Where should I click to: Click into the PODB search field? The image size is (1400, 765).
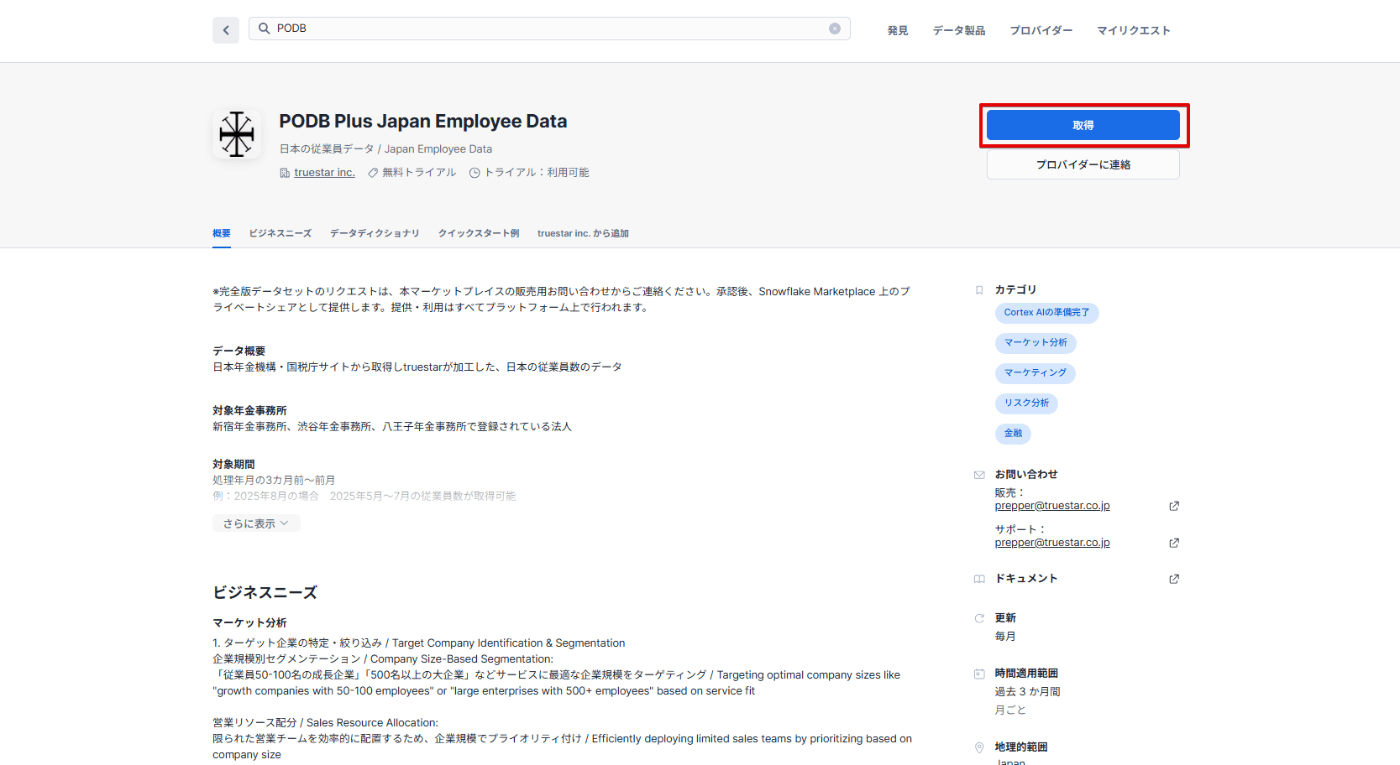(x=550, y=29)
